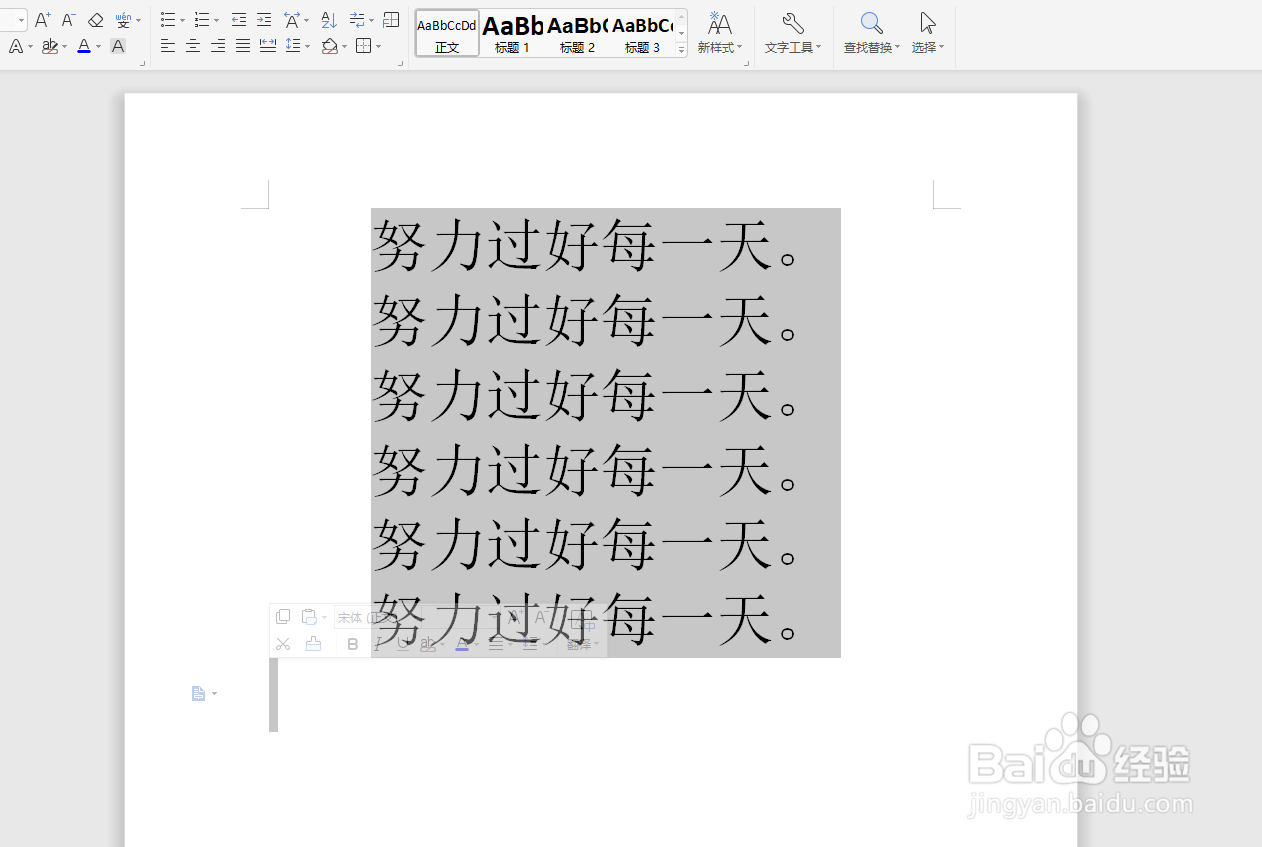Open 查找替换 find and replace

[871, 33]
